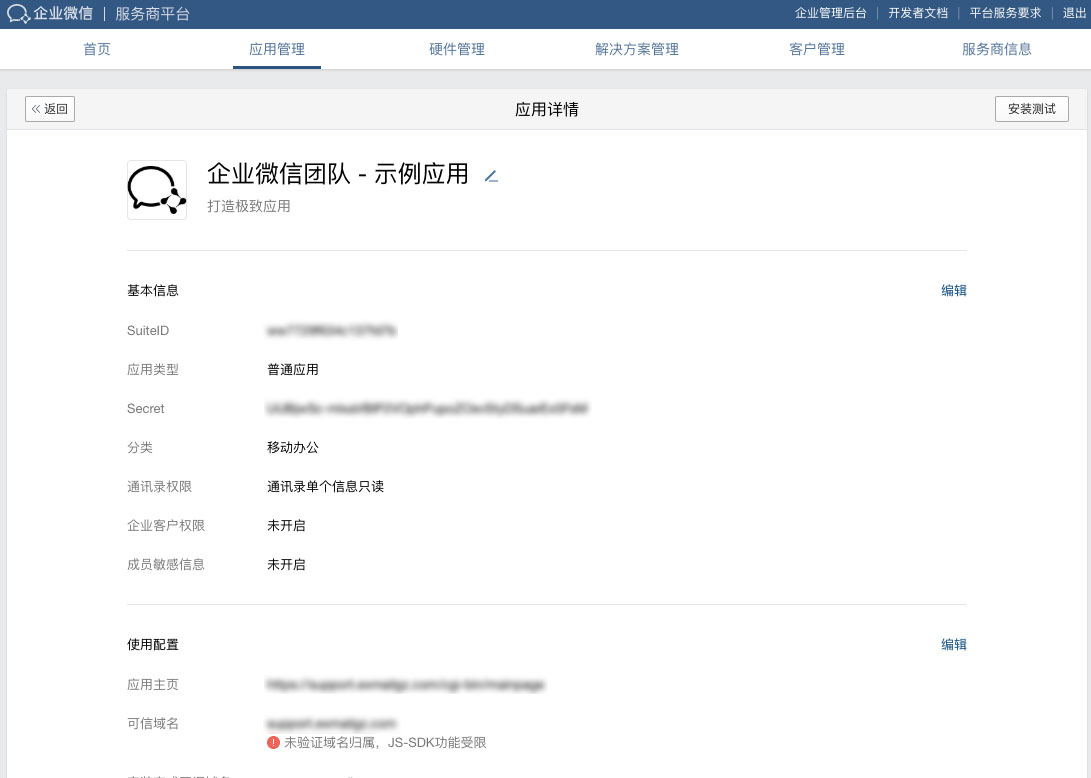The width and height of the screenshot is (1091, 778).
Task: Open the 服务商信息 tab
Action: click(996, 49)
